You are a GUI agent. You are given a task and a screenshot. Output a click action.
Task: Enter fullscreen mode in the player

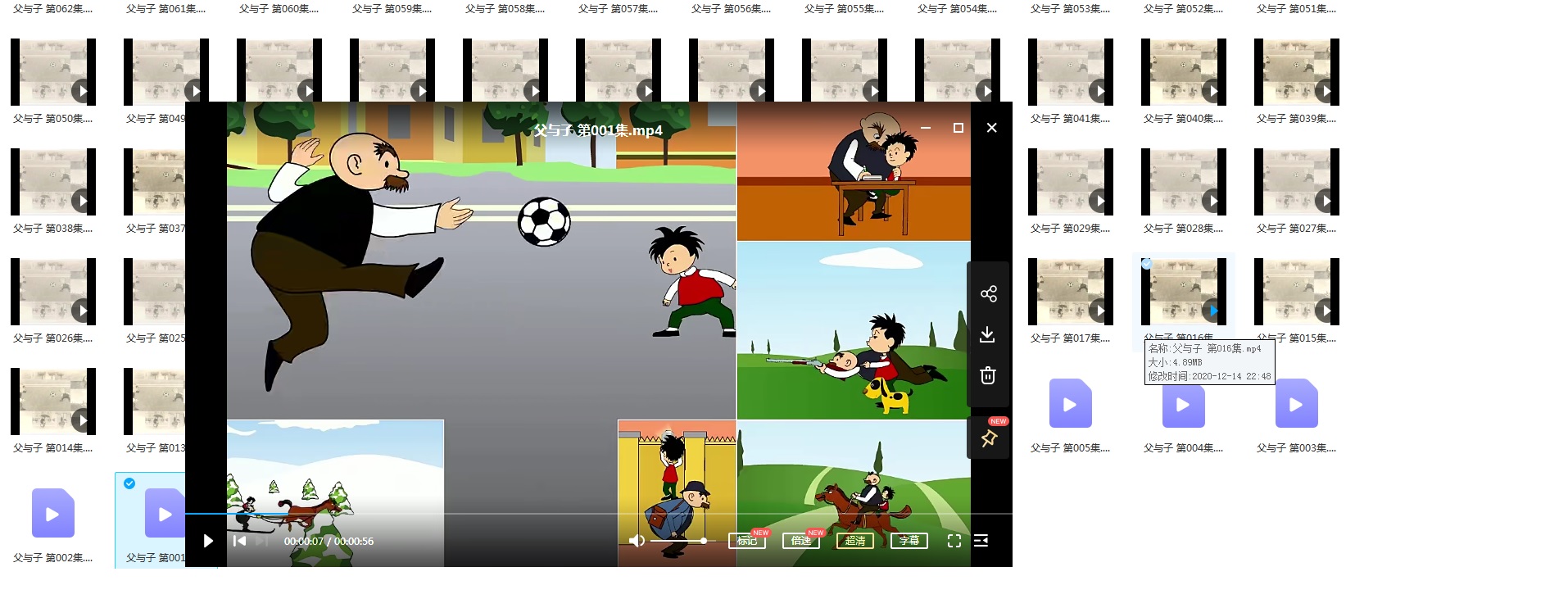[954, 541]
